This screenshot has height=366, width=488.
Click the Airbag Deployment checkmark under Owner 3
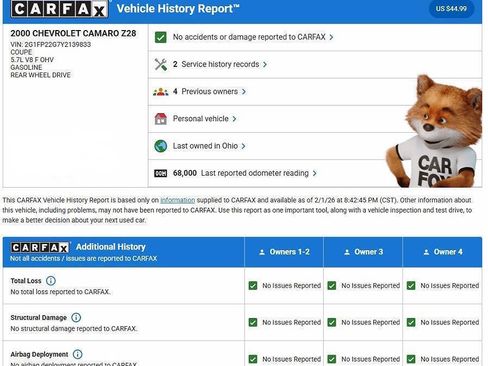(332, 359)
